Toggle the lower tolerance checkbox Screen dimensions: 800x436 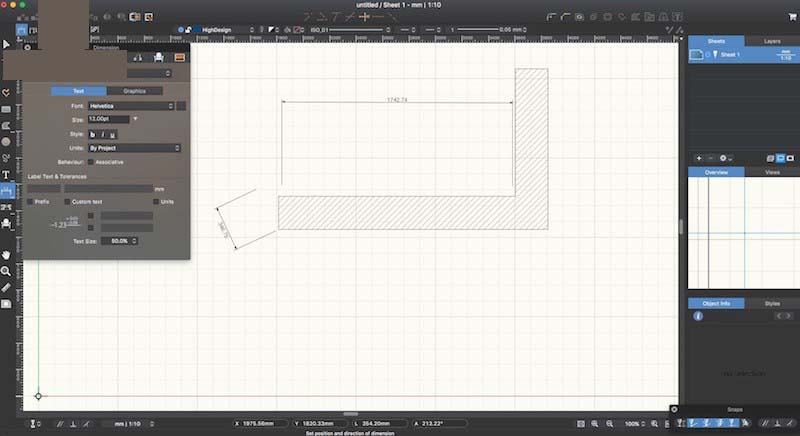point(91,228)
